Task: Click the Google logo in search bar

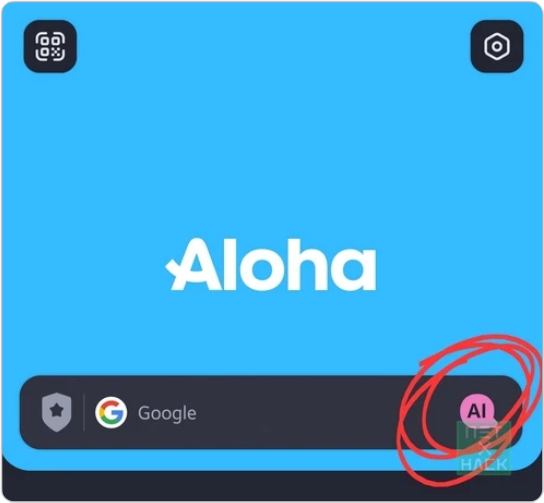Action: click(111, 412)
